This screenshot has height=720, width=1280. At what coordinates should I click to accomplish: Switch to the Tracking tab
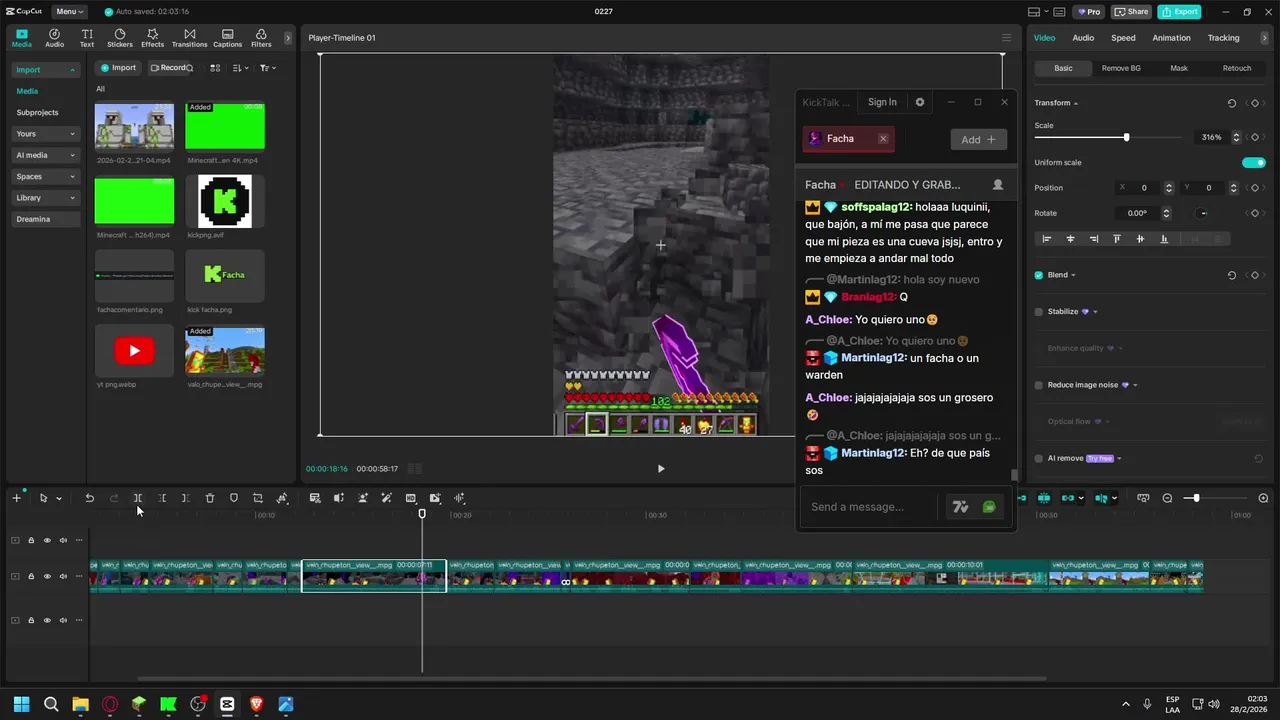[x=1223, y=38]
